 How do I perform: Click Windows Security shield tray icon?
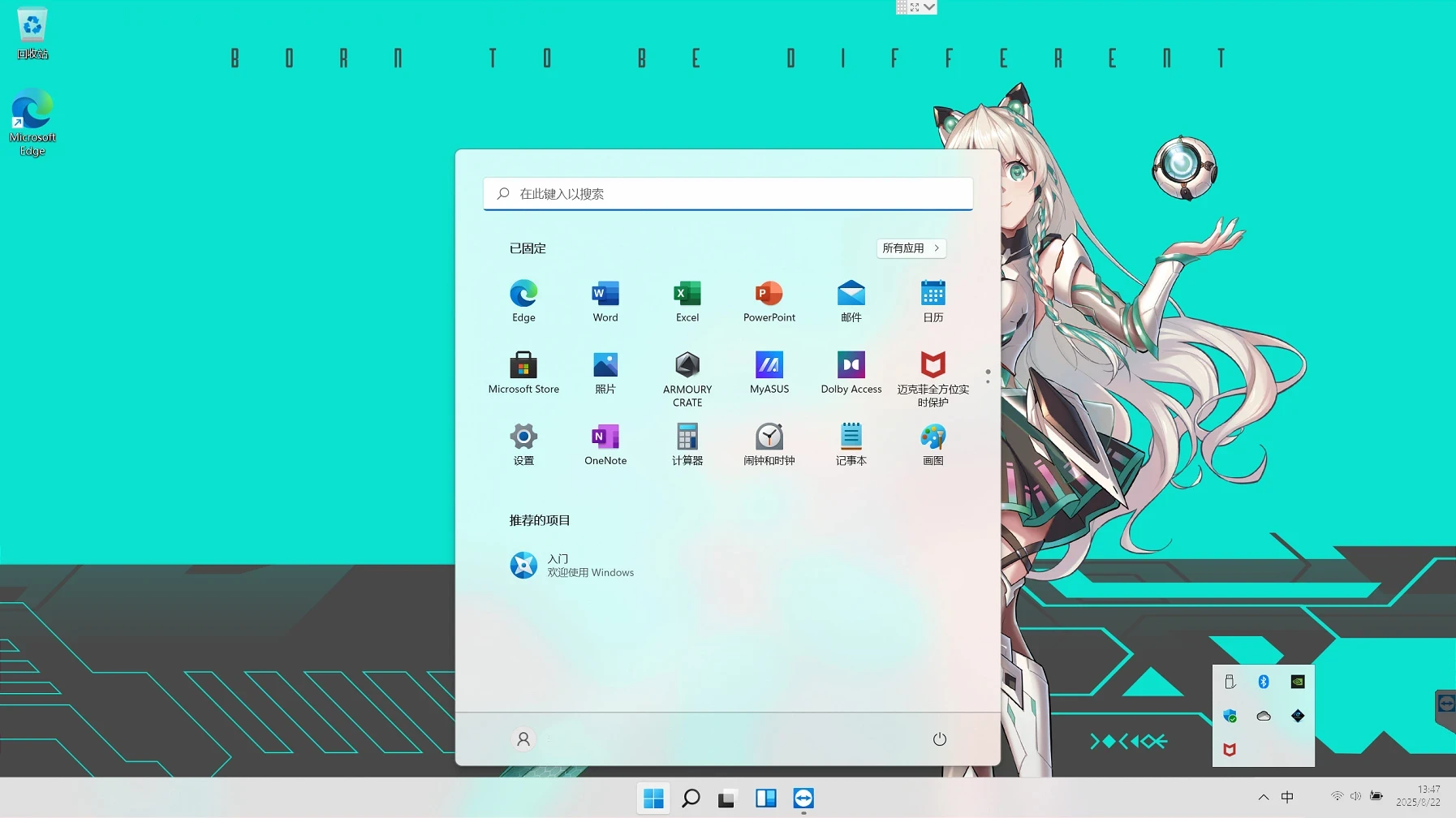1230,716
